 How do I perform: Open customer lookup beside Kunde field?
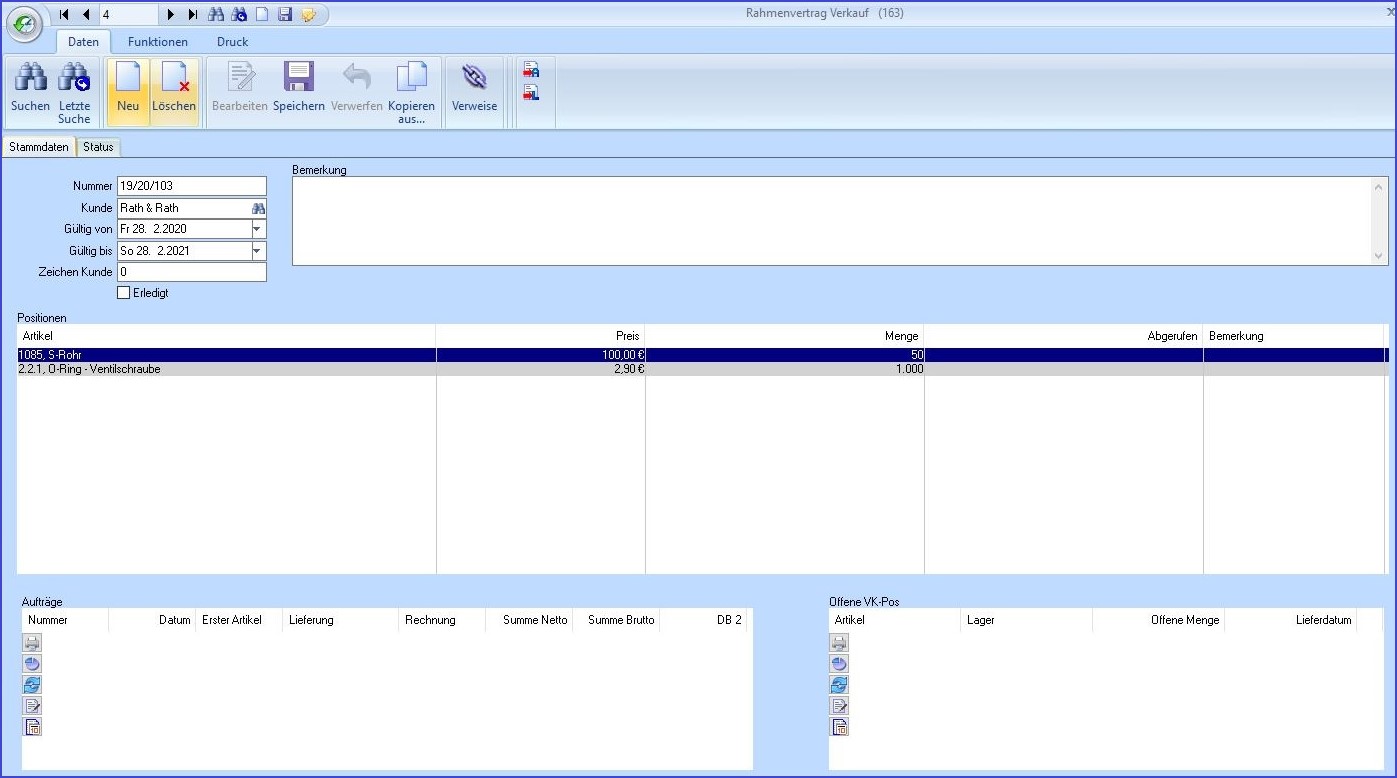pos(258,208)
